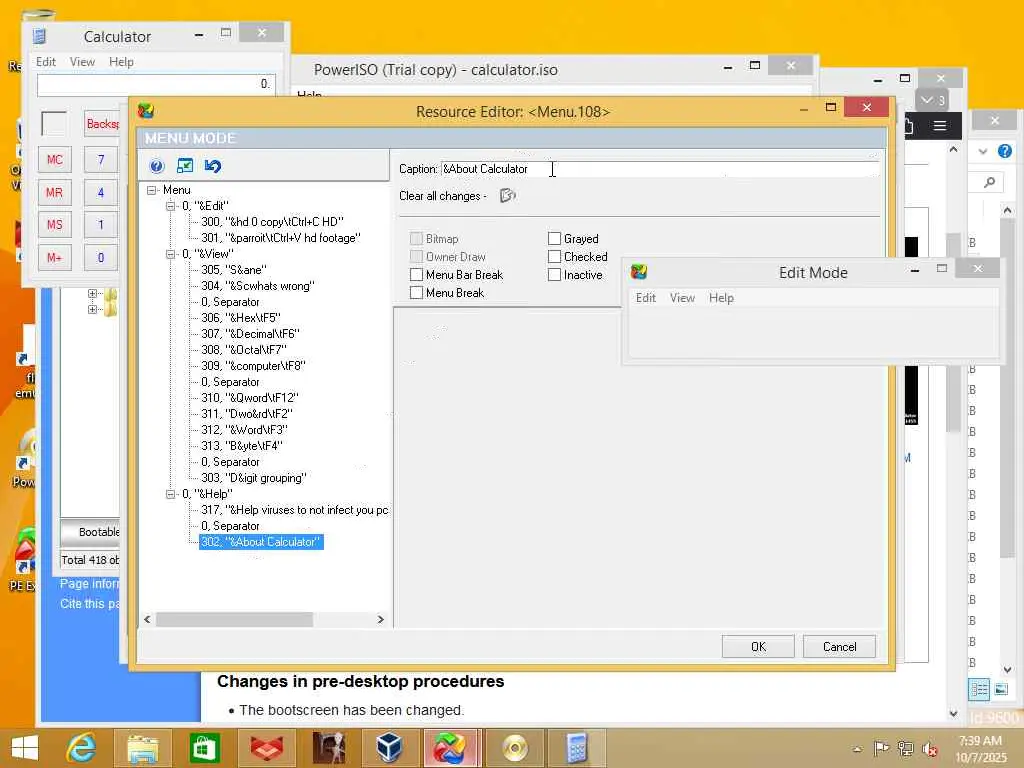This screenshot has height=768, width=1024.
Task: Click the Caption text input field
Action: (x=660, y=168)
